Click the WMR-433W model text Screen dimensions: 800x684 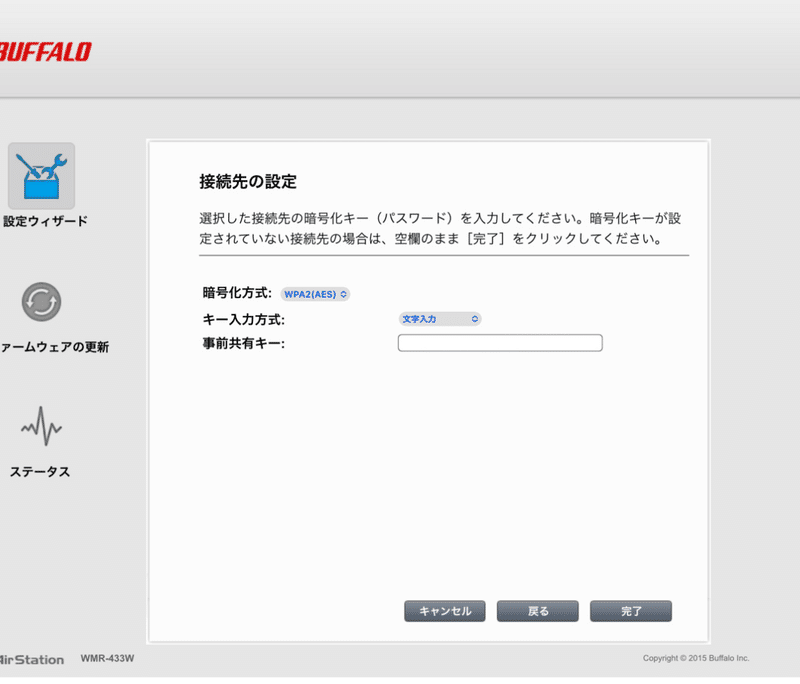tap(108, 658)
